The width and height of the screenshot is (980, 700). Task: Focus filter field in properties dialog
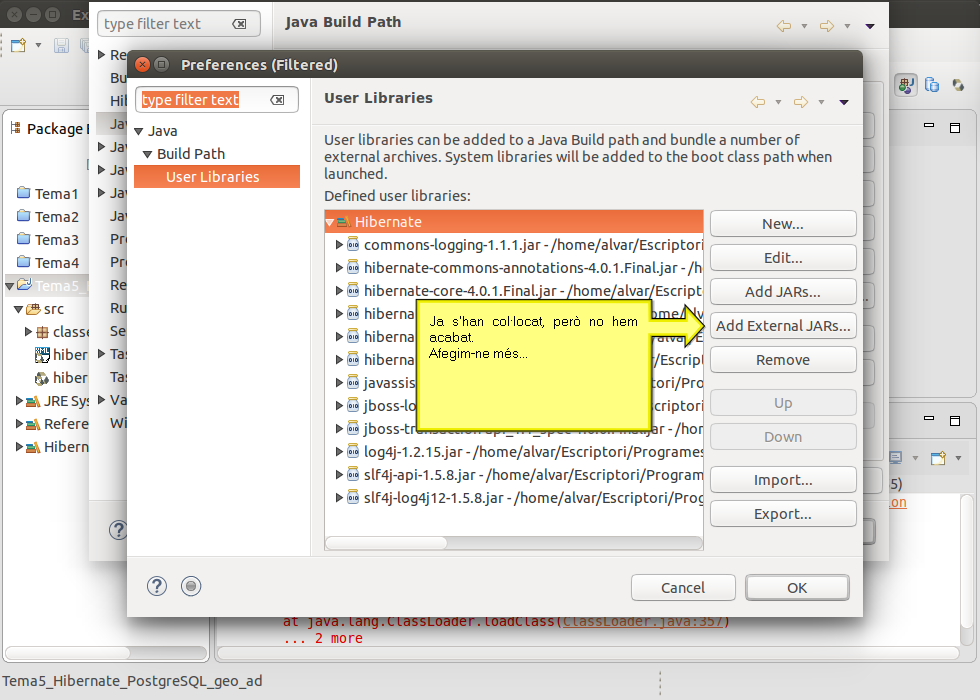pyautogui.click(x=178, y=24)
